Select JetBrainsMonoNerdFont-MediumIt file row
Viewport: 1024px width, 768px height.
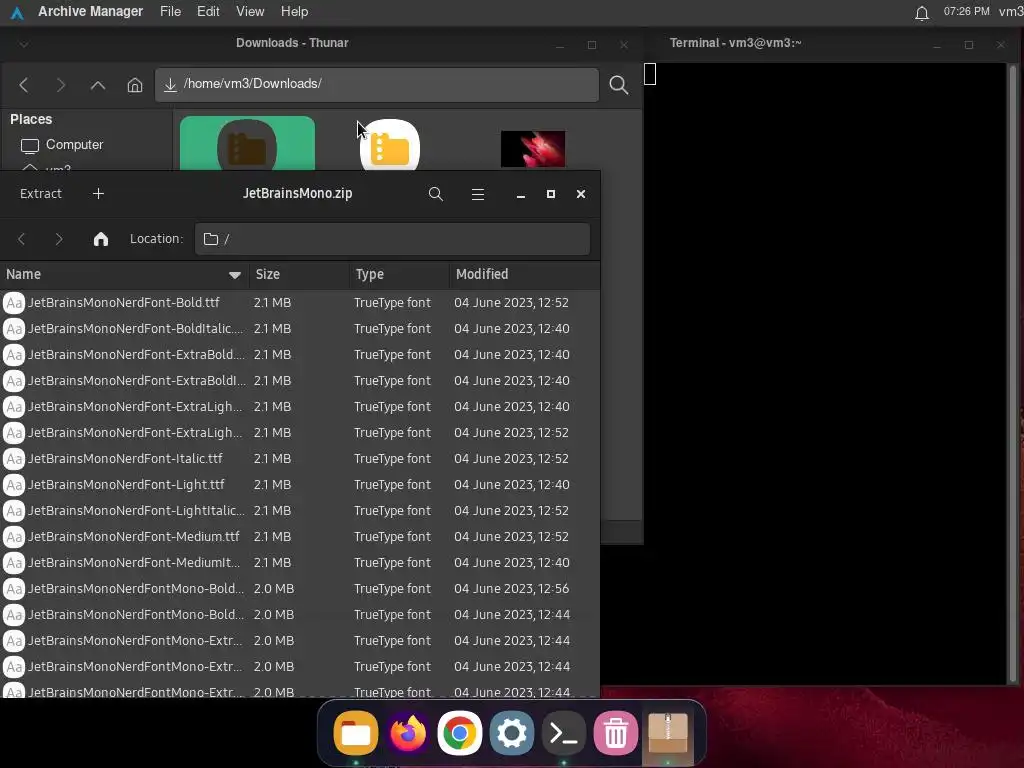click(x=300, y=563)
